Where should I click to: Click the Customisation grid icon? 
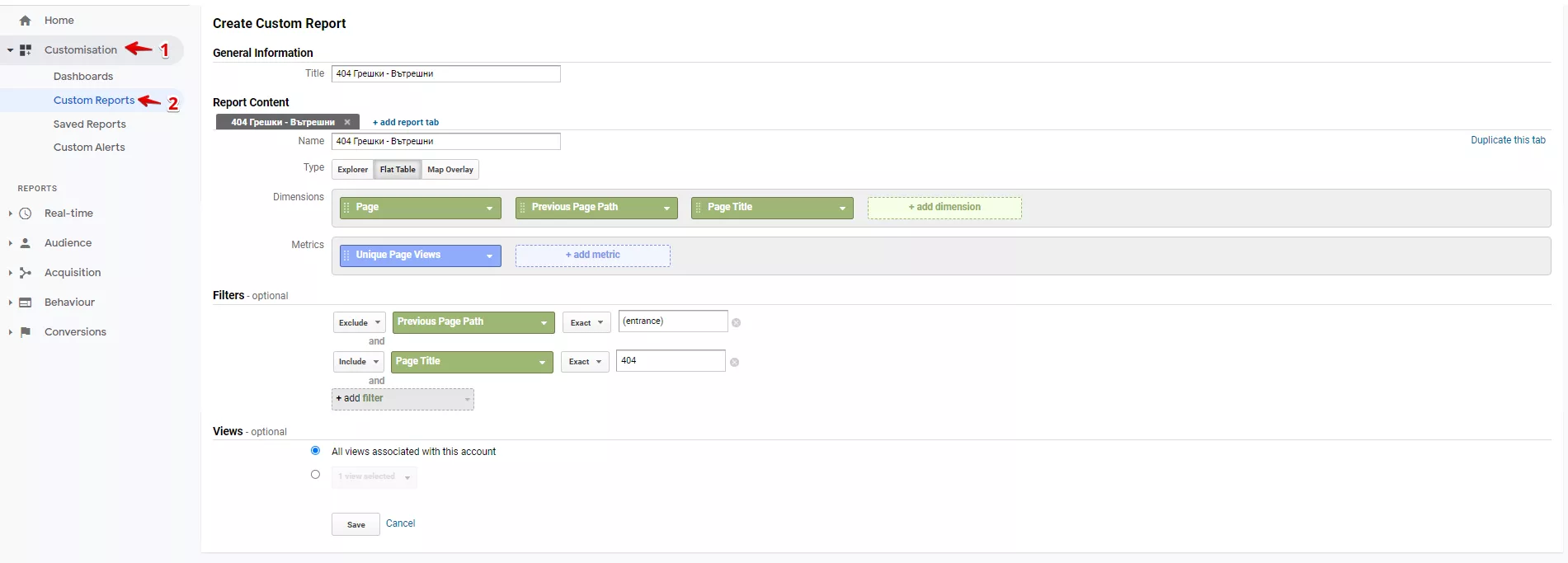pyautogui.click(x=26, y=50)
